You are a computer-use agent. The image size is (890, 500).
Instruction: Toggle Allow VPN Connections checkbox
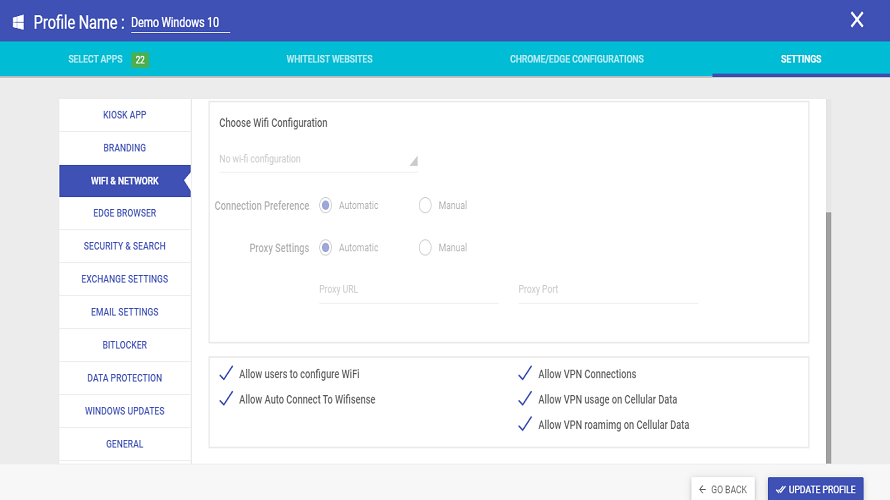coord(524,374)
